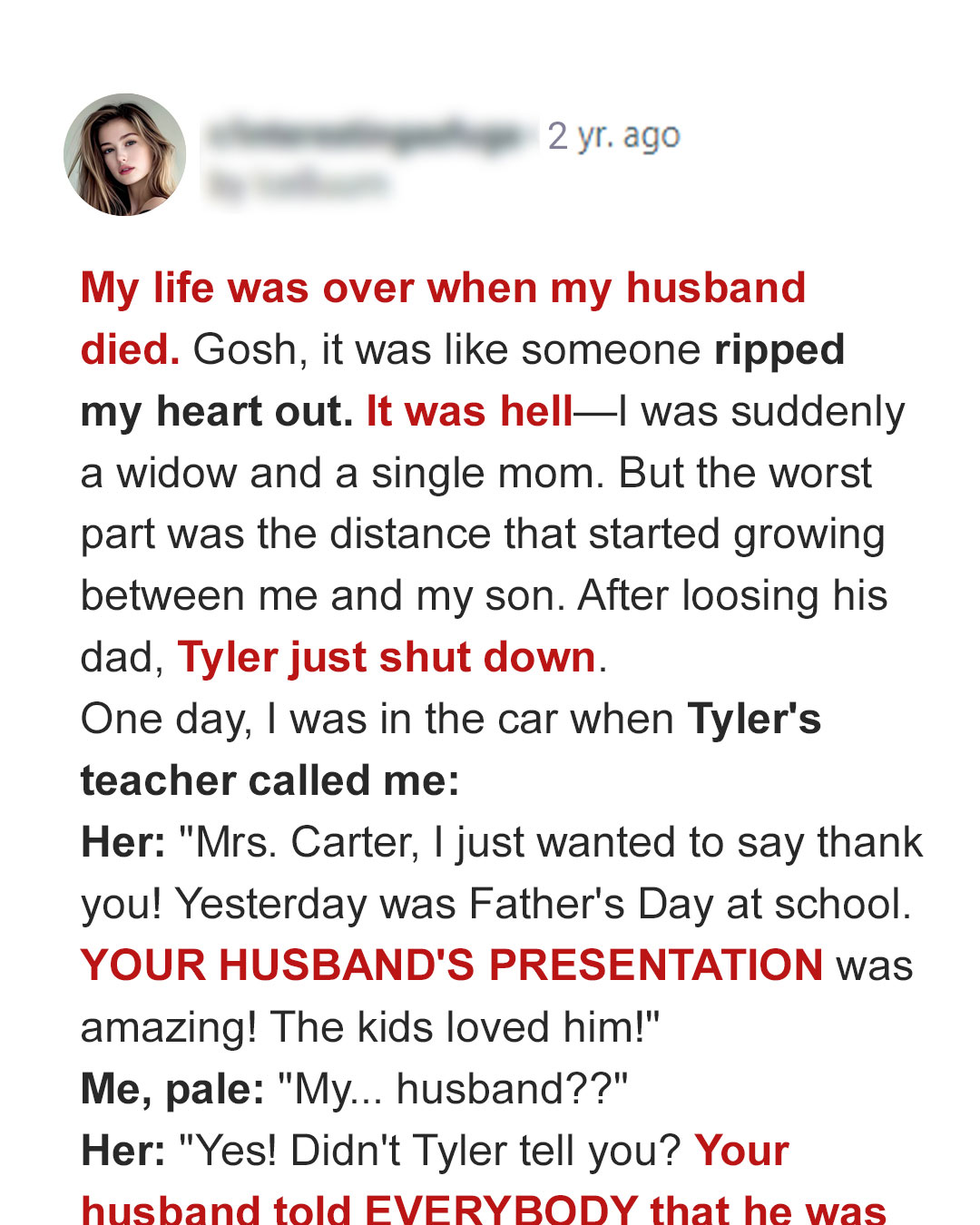
Task: Click 'YOUR HUSBAND'S PRESENTATION' red caps text
Action: tap(452, 965)
